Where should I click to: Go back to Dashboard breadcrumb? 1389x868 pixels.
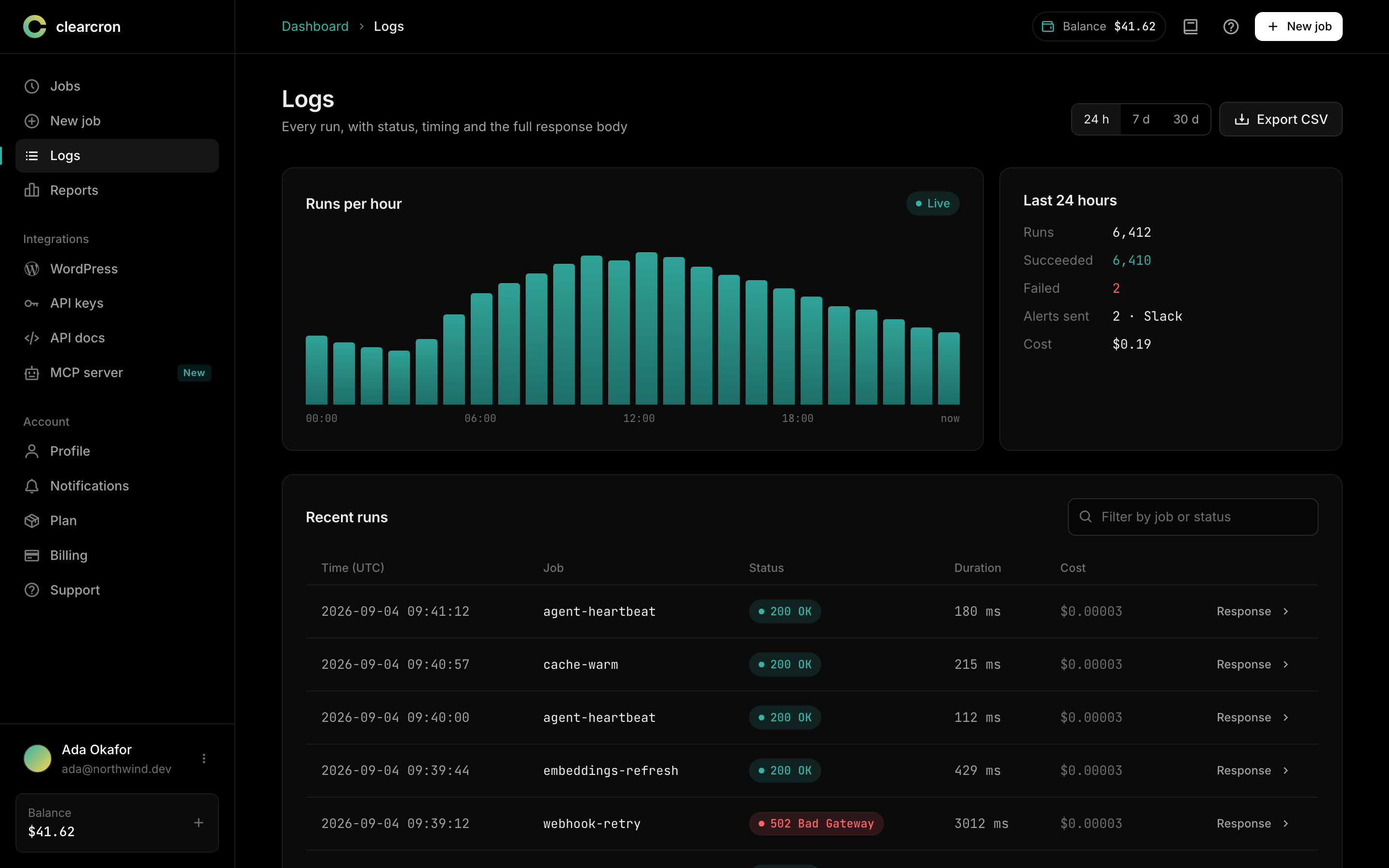pyautogui.click(x=315, y=27)
